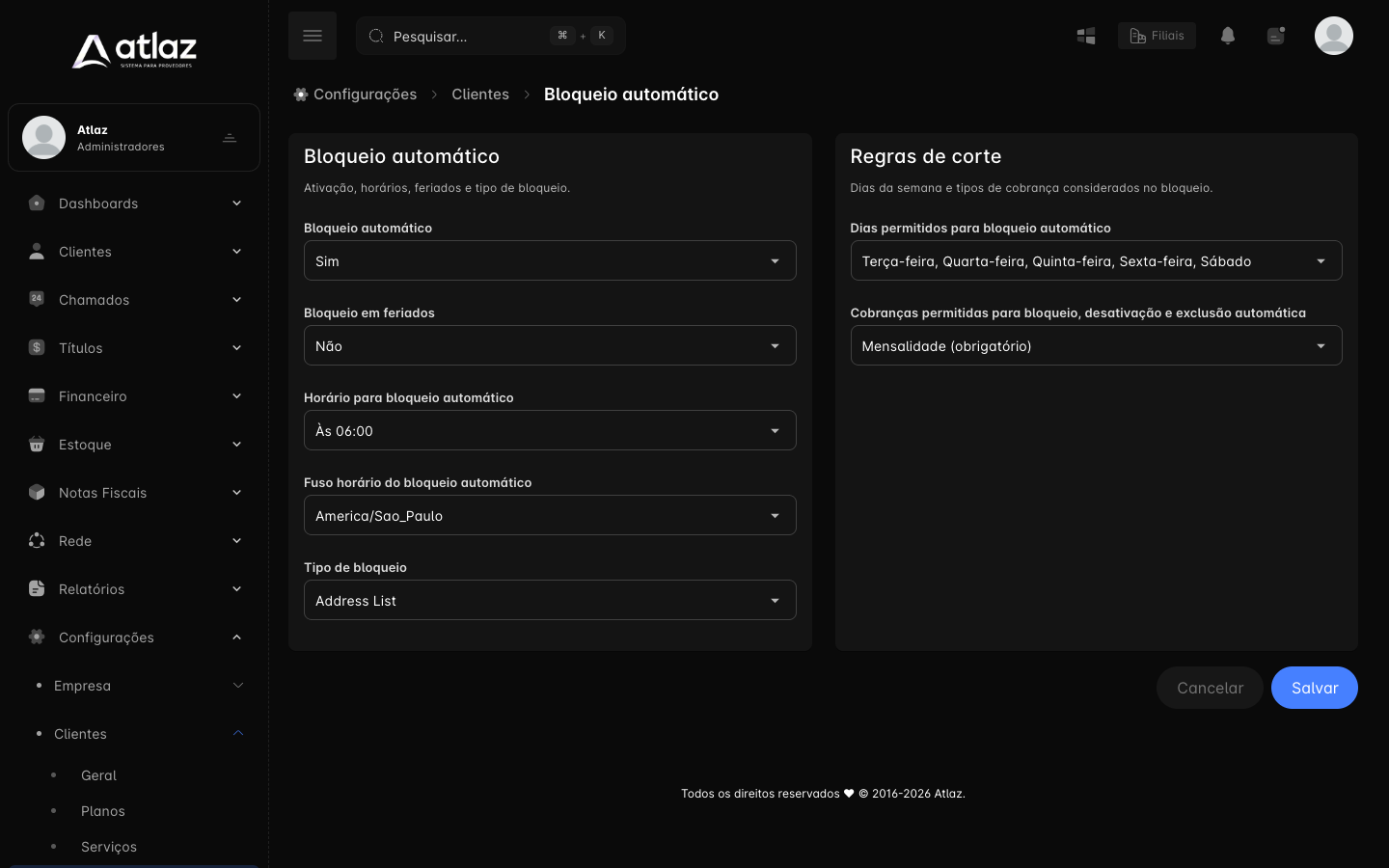Click the Títulos dollar icon

[37, 347]
